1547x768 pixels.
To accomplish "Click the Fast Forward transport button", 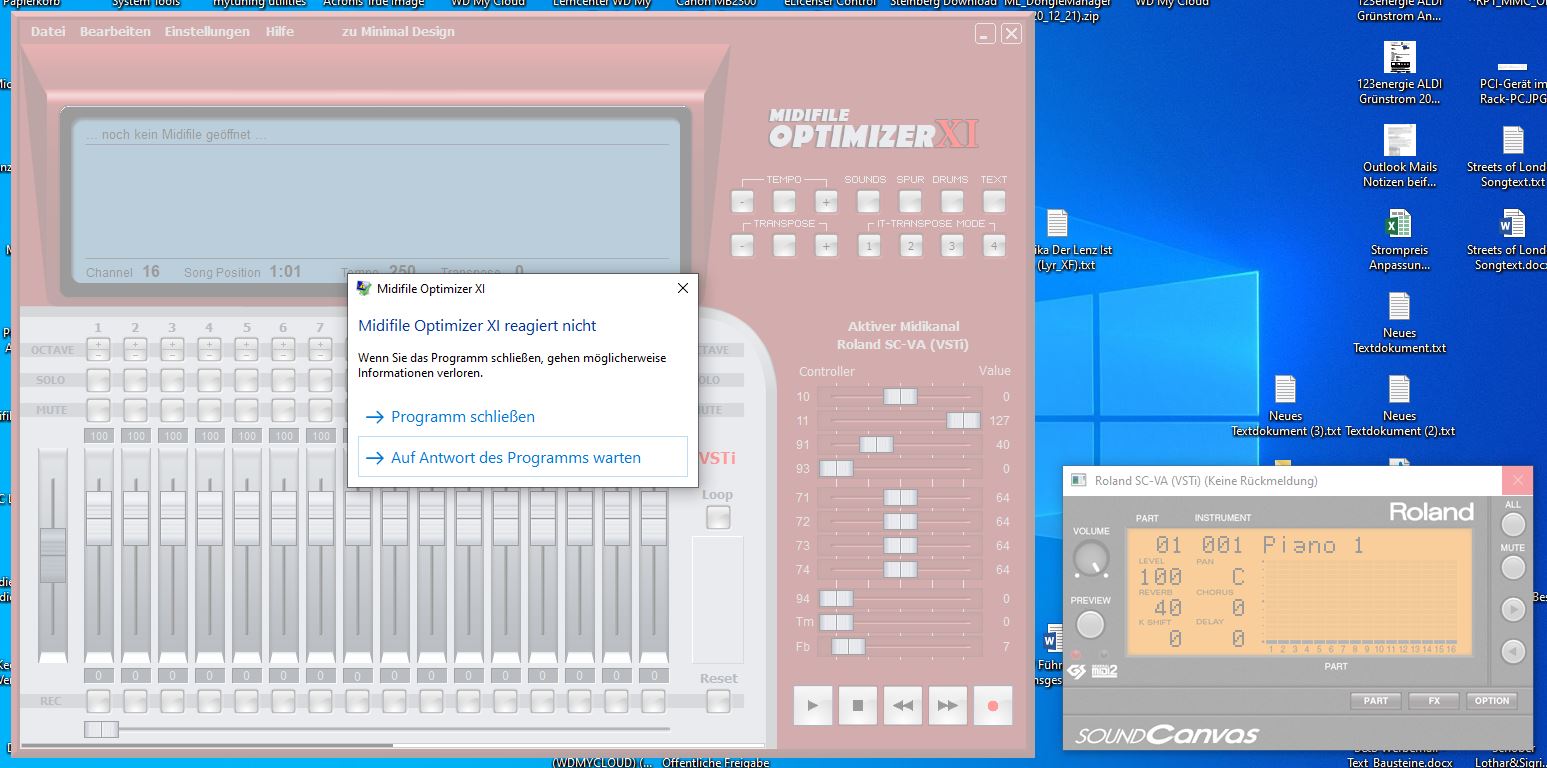I will click(947, 705).
